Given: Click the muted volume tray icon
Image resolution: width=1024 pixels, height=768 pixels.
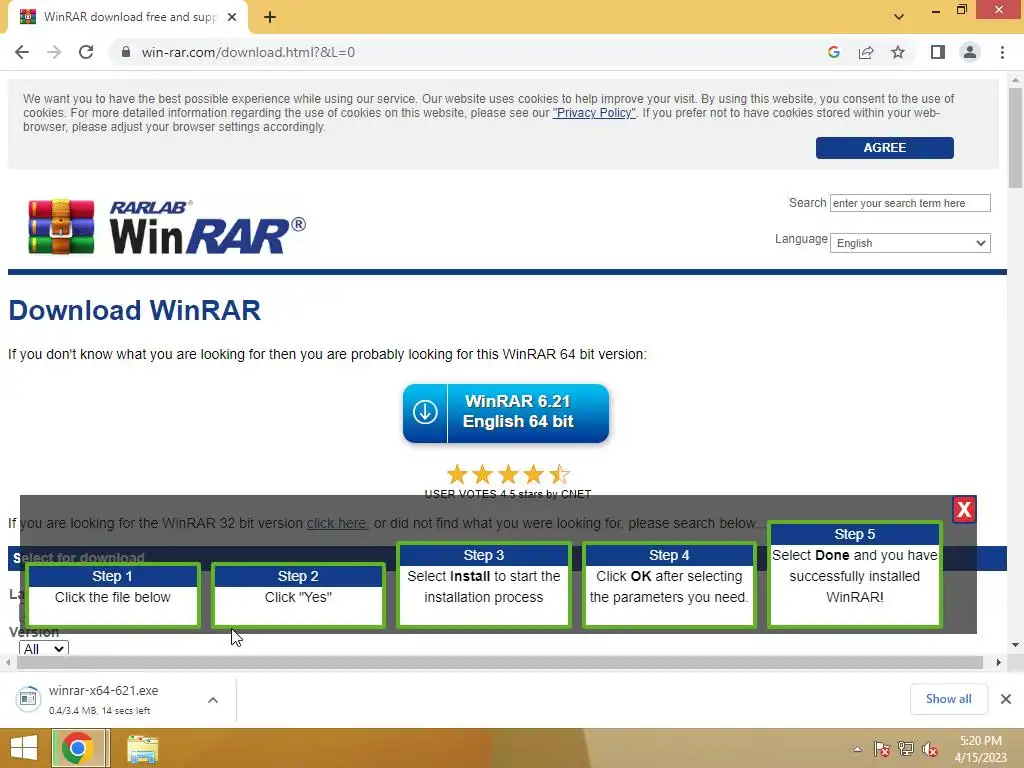Looking at the screenshot, I should 930,749.
